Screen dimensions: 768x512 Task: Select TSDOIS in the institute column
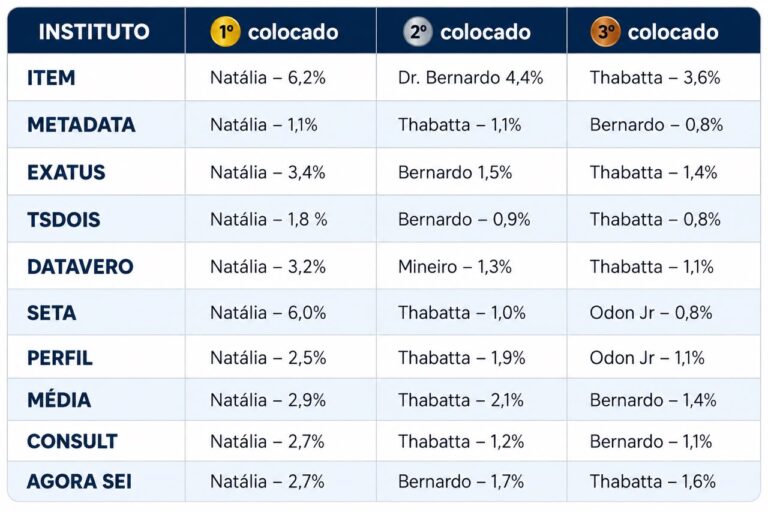pyautogui.click(x=64, y=219)
